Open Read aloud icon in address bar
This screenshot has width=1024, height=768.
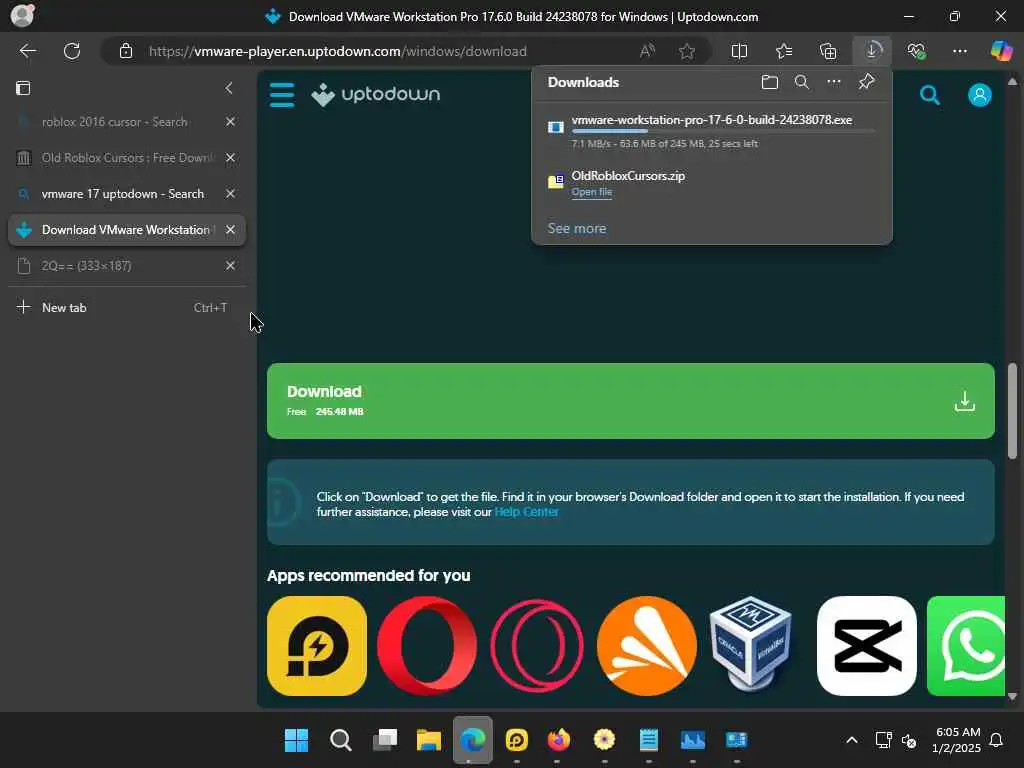click(647, 51)
